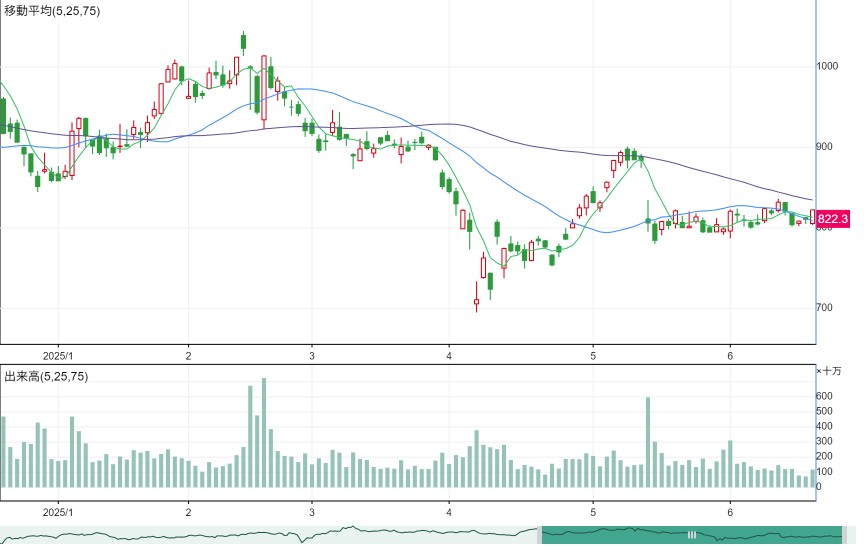
Task: Click the unselected pale area of the navigator
Action: click(x=268, y=535)
